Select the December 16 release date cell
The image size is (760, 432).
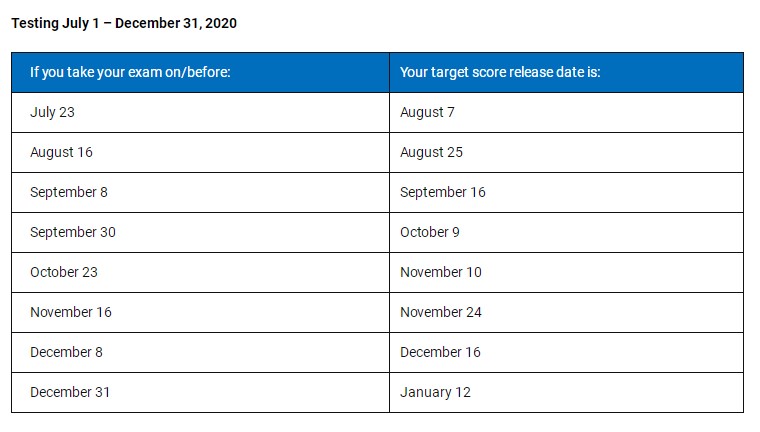(440, 353)
